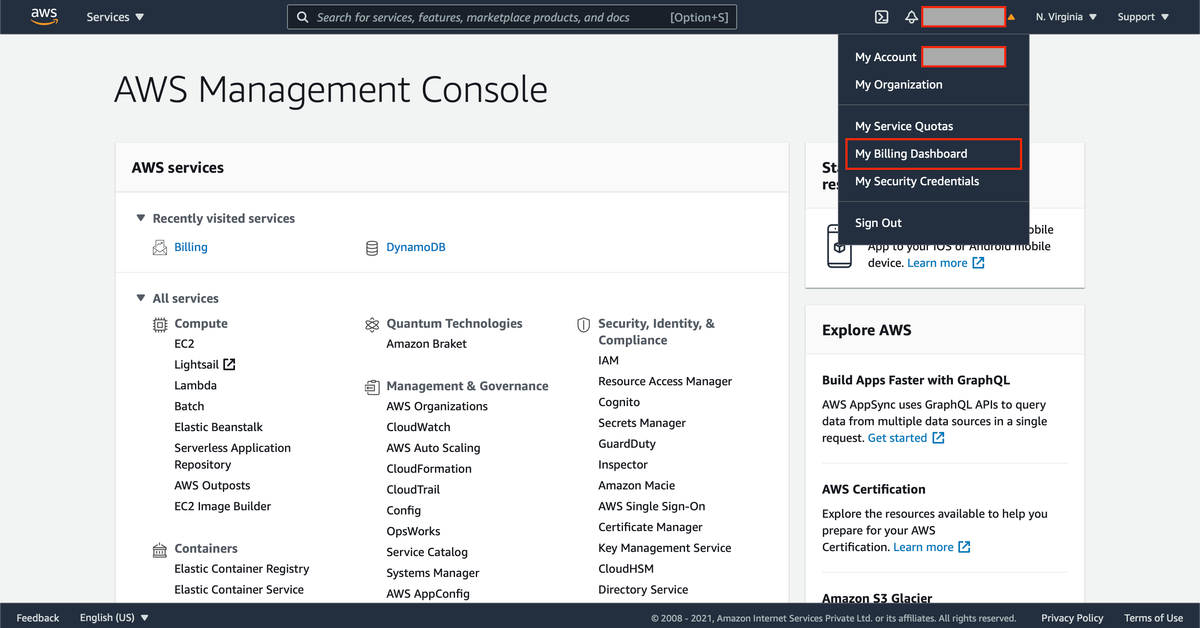The height and width of the screenshot is (628, 1200).
Task: Click Learn more under AWS Certification
Action: (x=923, y=547)
